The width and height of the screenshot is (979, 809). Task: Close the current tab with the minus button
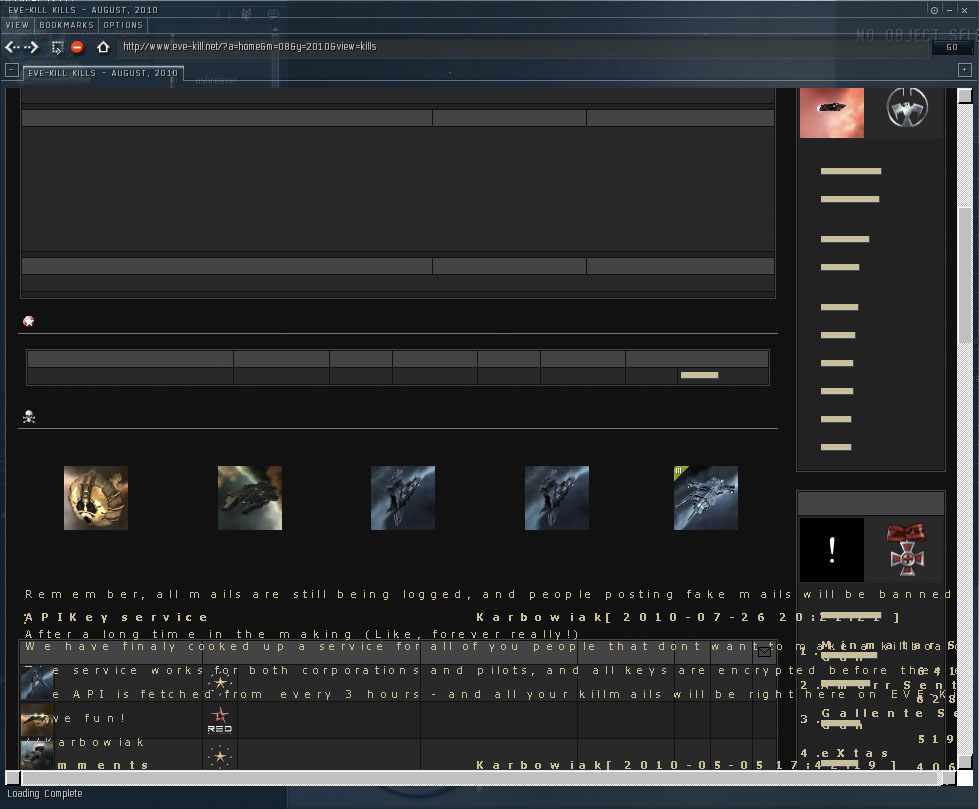11,70
